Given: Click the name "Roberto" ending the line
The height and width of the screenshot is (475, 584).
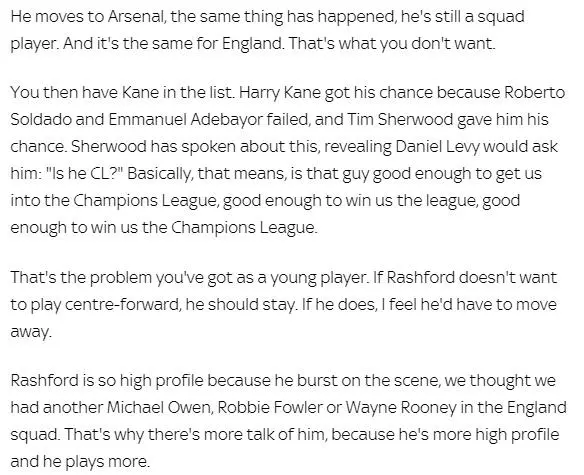Looking at the screenshot, I should [x=535, y=93].
